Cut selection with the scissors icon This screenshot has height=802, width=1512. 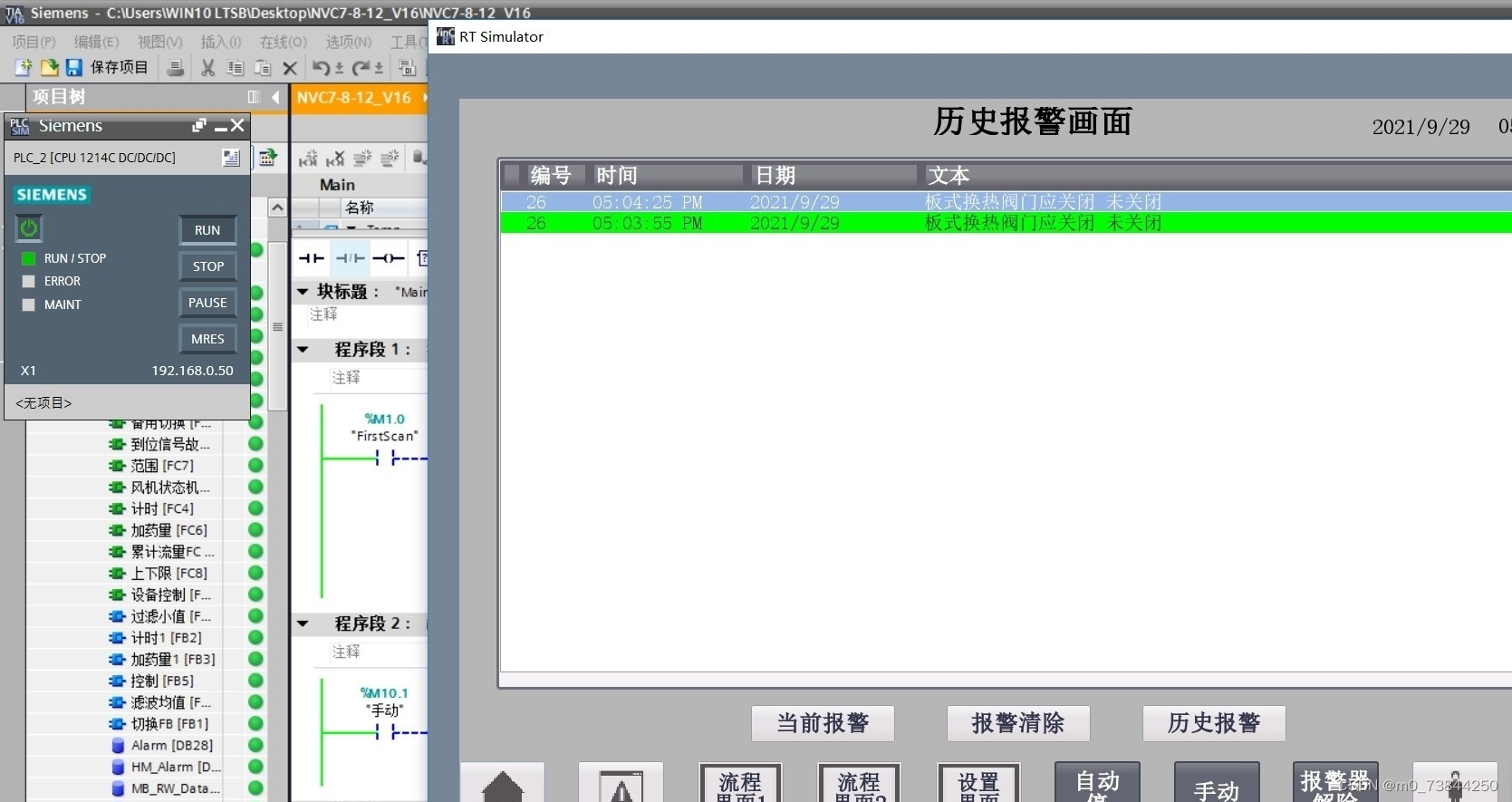(207, 68)
